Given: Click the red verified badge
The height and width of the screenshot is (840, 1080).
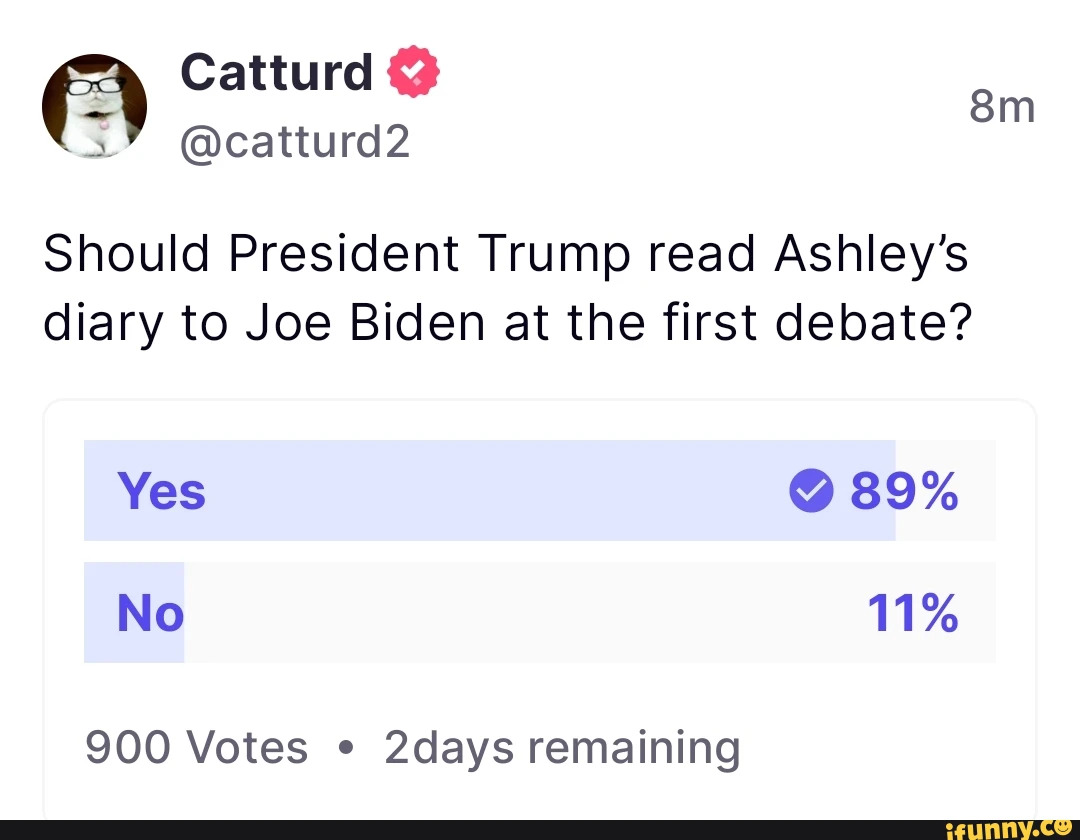Looking at the screenshot, I should 413,72.
